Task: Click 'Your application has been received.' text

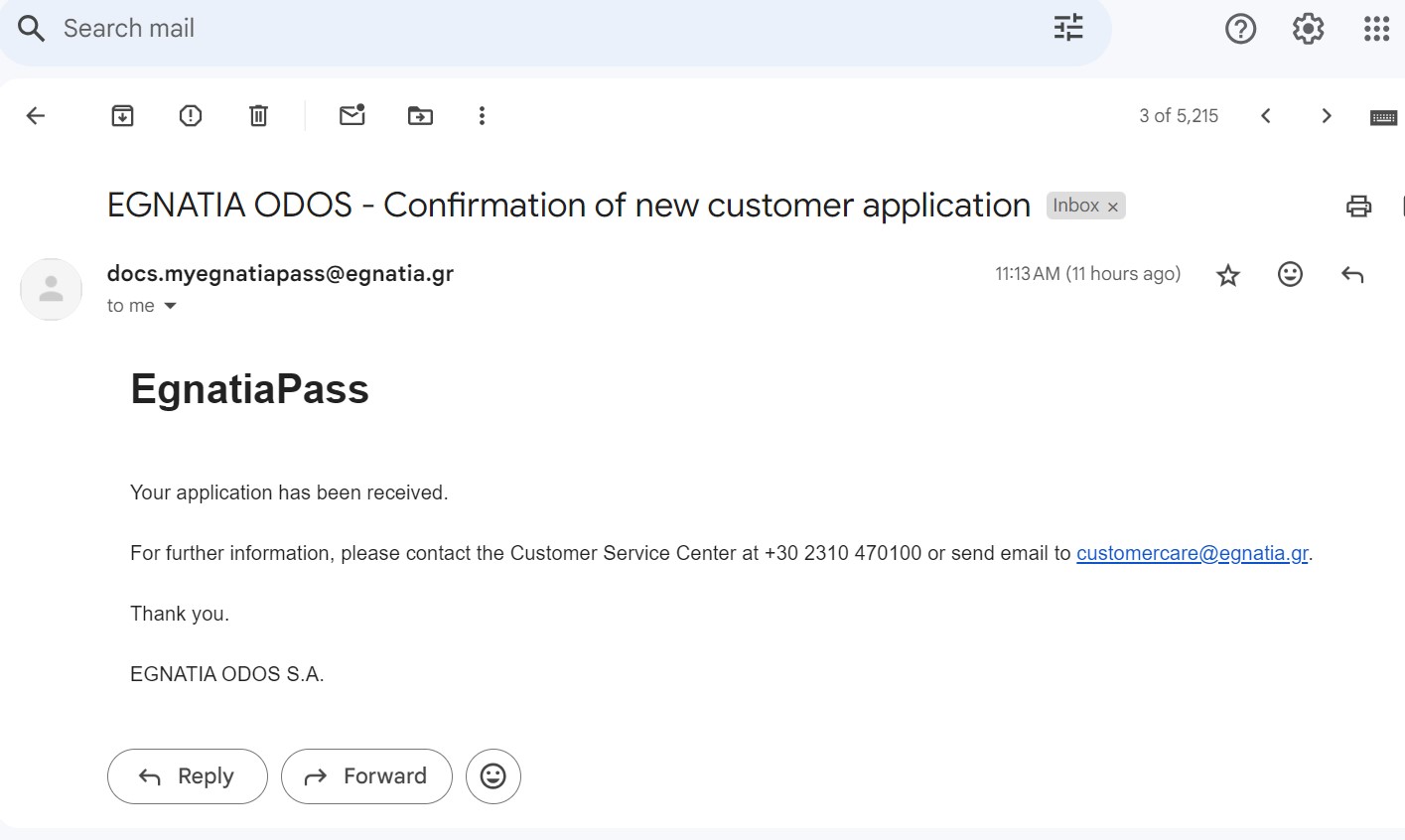Action: [289, 492]
